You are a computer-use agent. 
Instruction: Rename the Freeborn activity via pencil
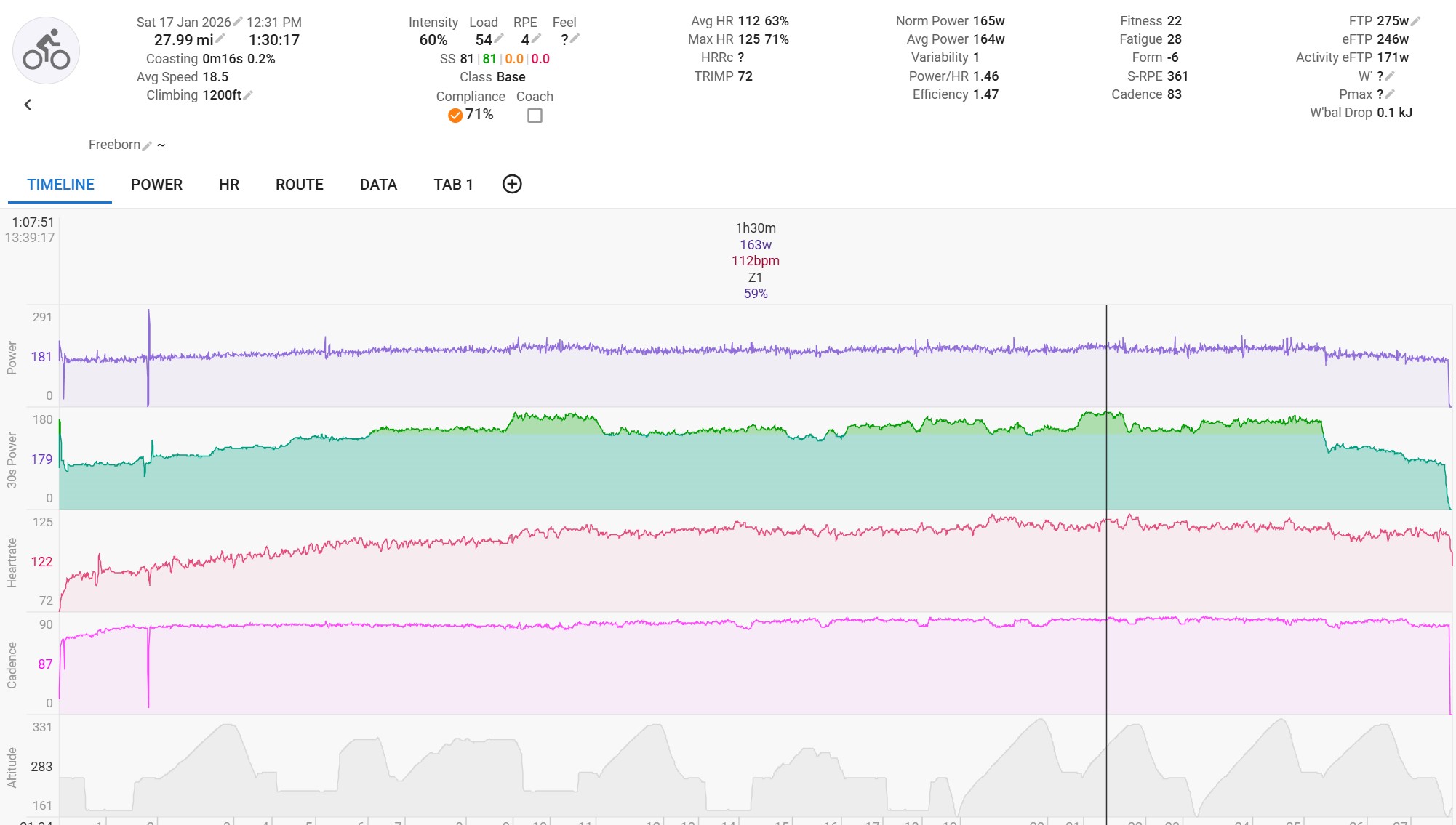click(147, 146)
